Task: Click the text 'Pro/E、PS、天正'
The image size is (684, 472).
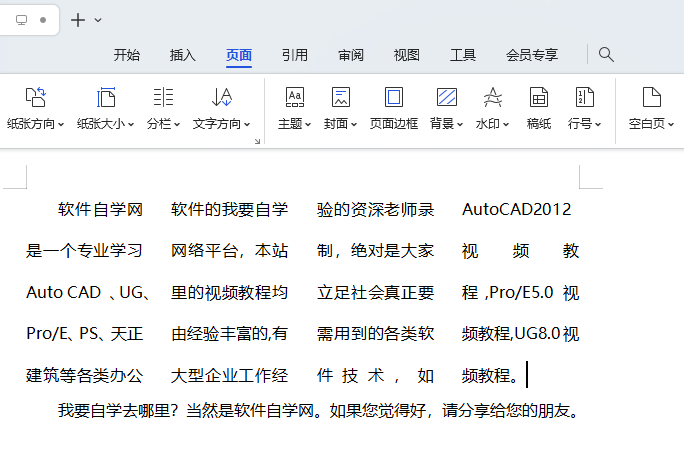Action: pos(85,334)
